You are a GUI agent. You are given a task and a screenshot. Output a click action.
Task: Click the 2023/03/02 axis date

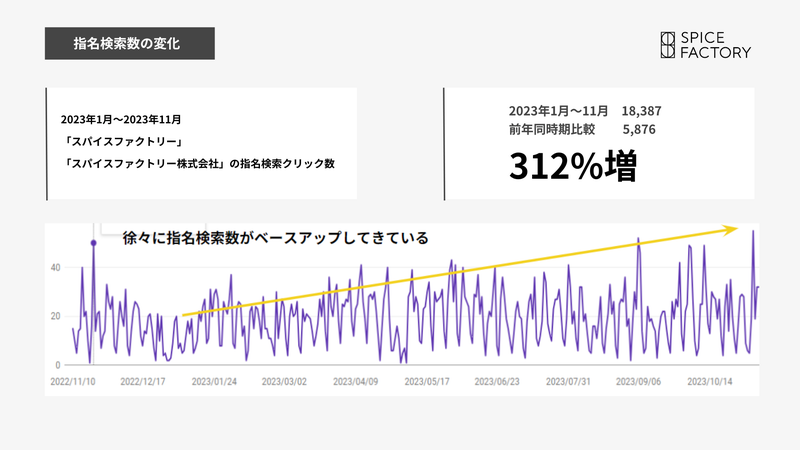284,382
